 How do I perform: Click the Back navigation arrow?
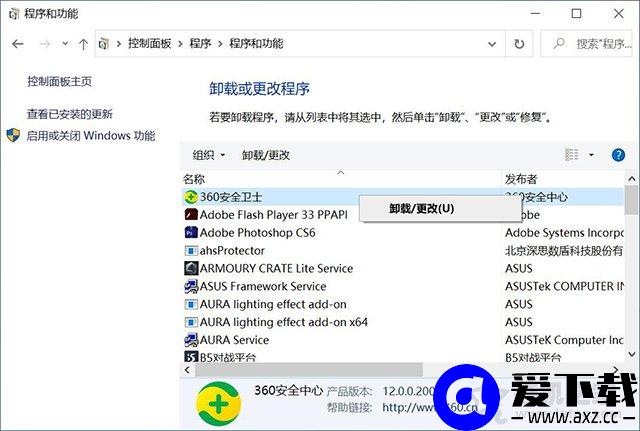(x=18, y=44)
